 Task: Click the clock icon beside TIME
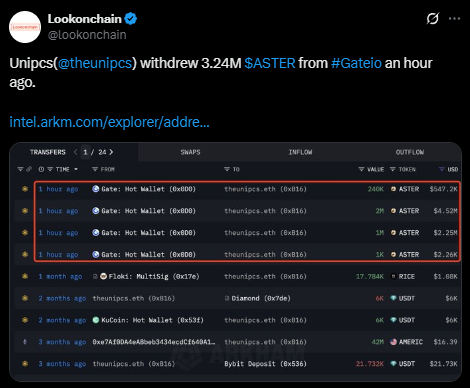coord(41,169)
